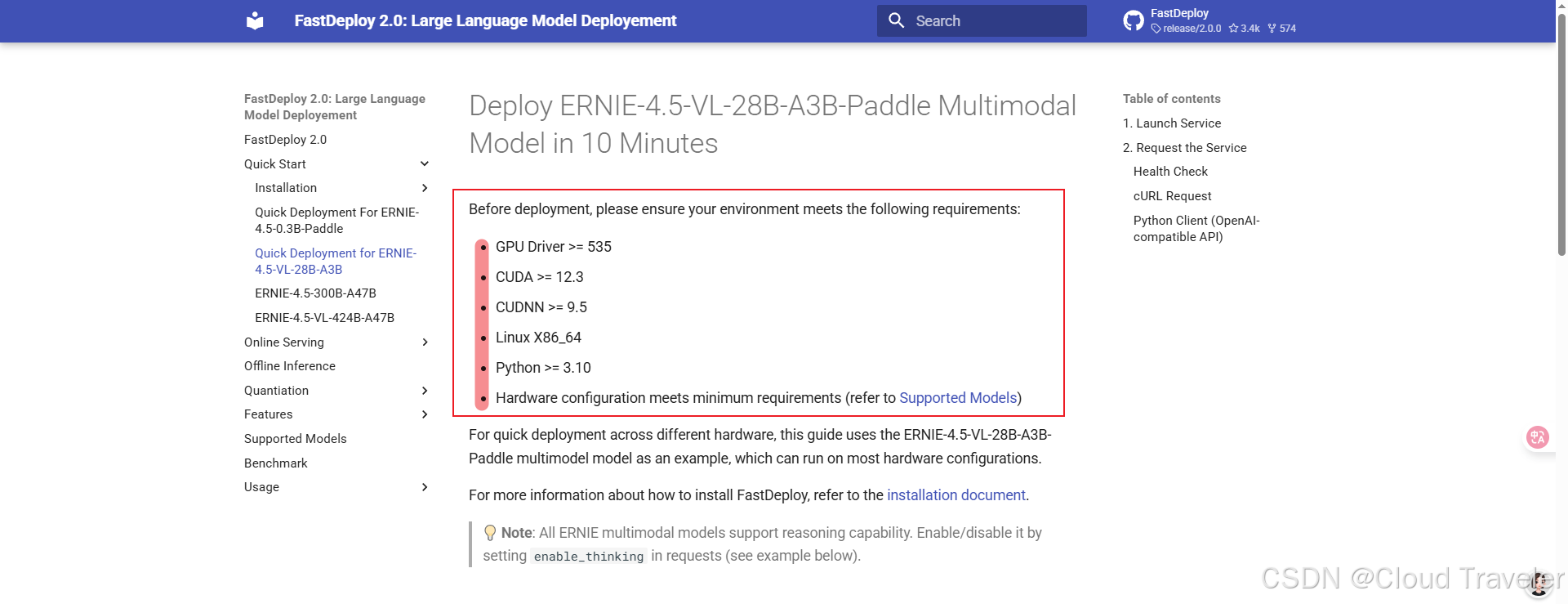Viewport: 1568px width, 604px height.
Task: Open Installation nav item
Action: point(286,188)
